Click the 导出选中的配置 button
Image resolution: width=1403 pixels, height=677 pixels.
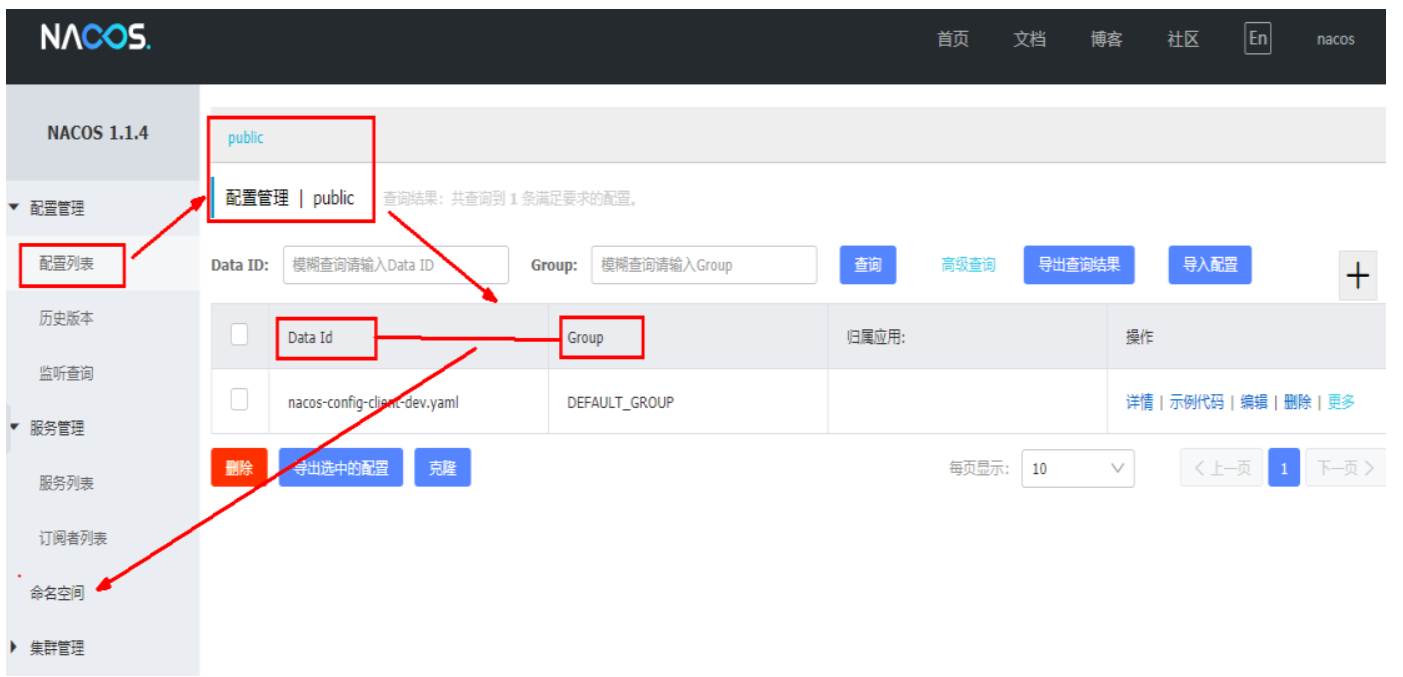[x=341, y=467]
